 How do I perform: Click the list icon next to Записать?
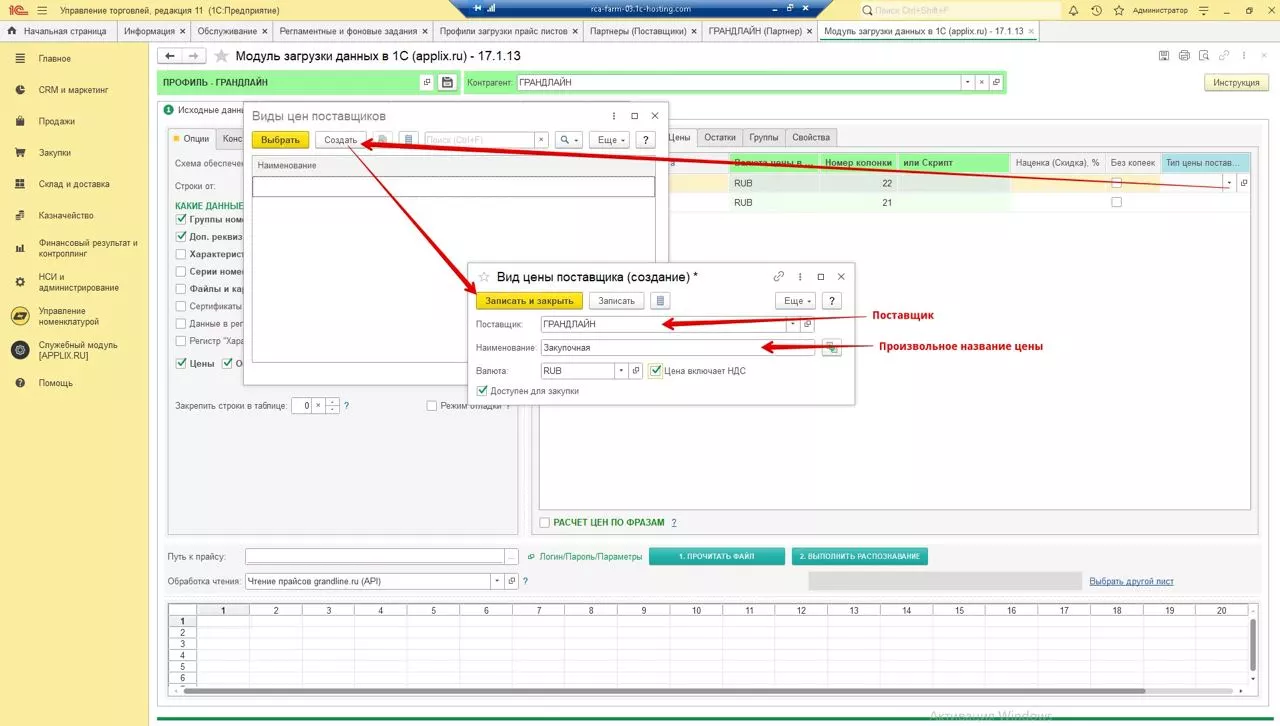660,300
